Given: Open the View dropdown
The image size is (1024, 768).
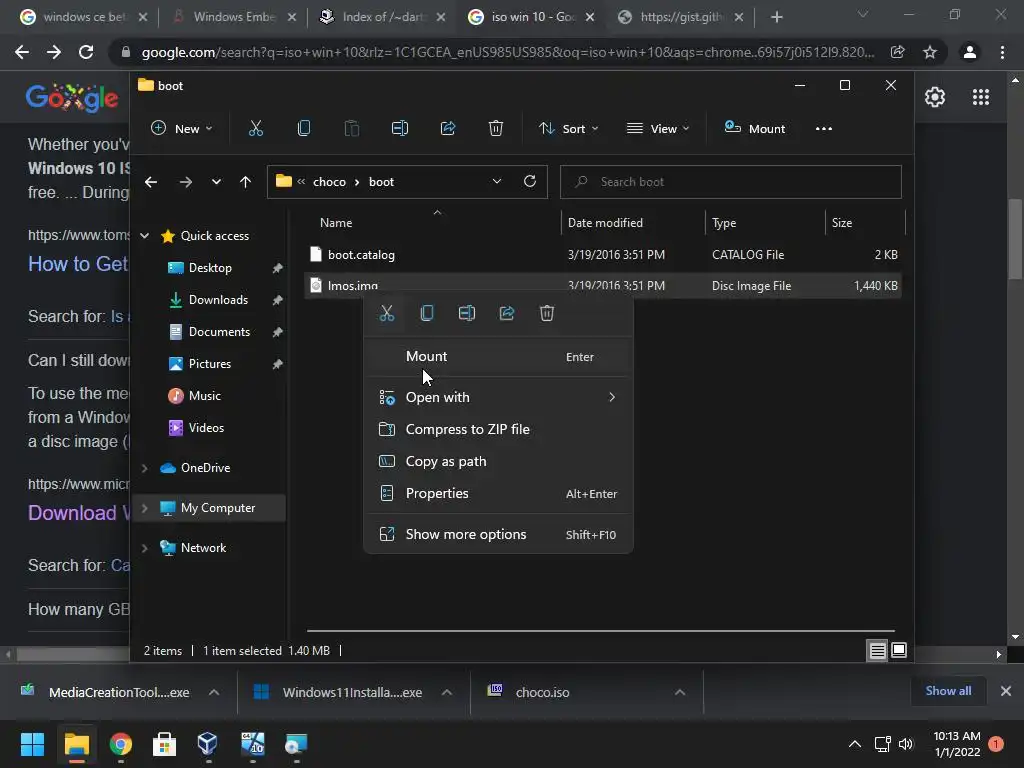Looking at the screenshot, I should click(x=658, y=129).
